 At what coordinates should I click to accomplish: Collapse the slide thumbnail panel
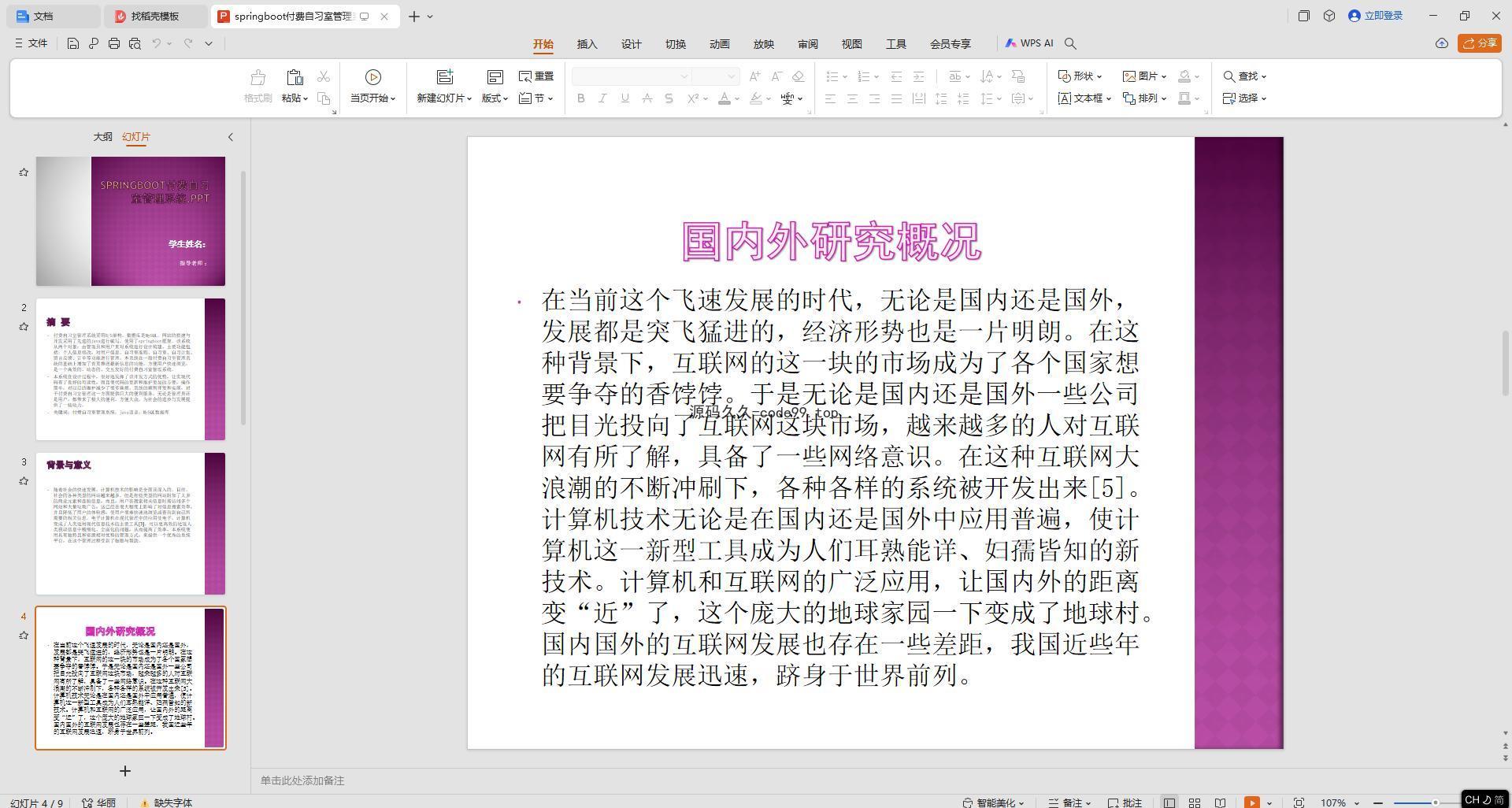coord(231,137)
